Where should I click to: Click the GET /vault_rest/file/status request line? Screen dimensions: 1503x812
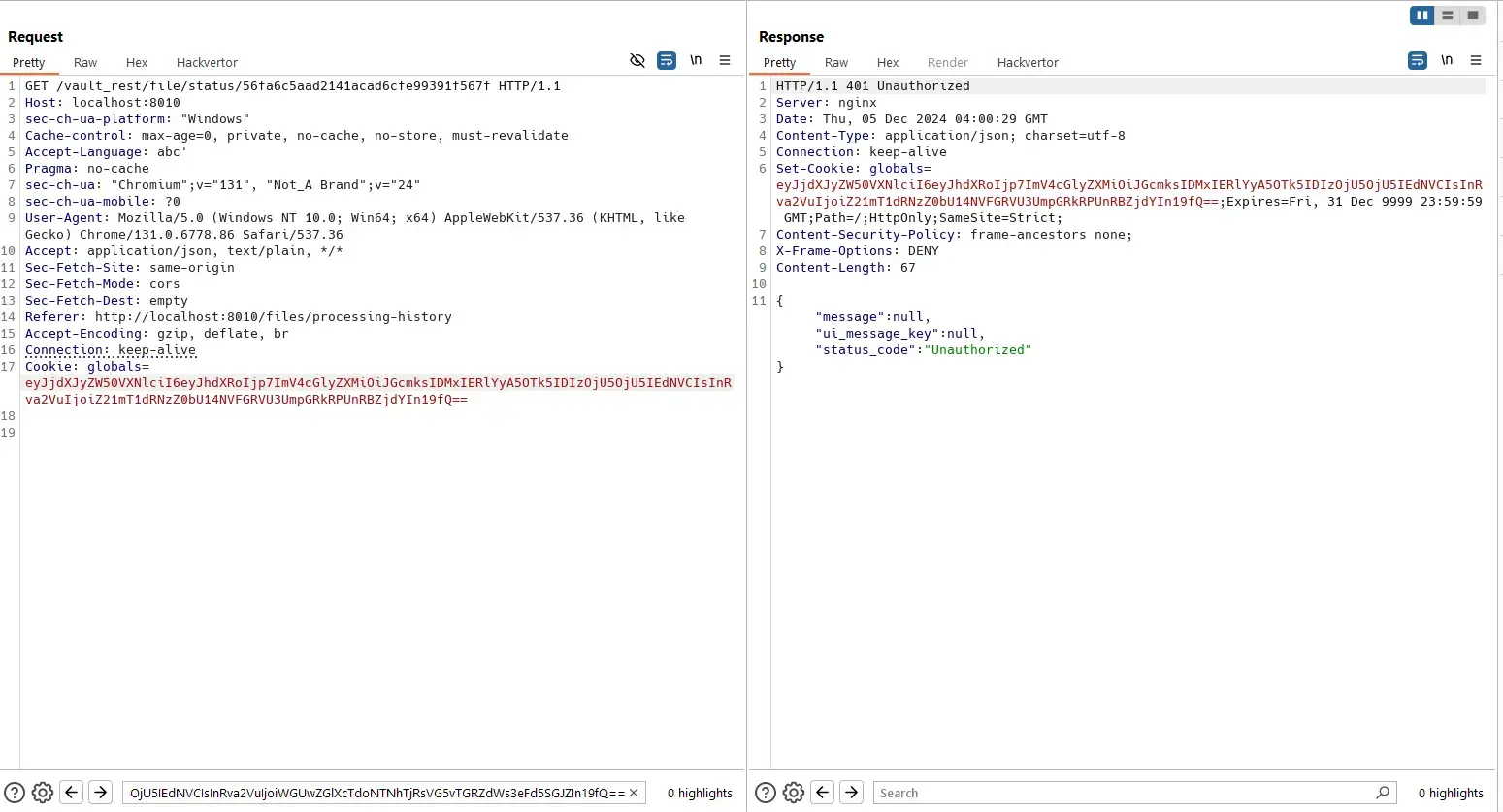293,85
